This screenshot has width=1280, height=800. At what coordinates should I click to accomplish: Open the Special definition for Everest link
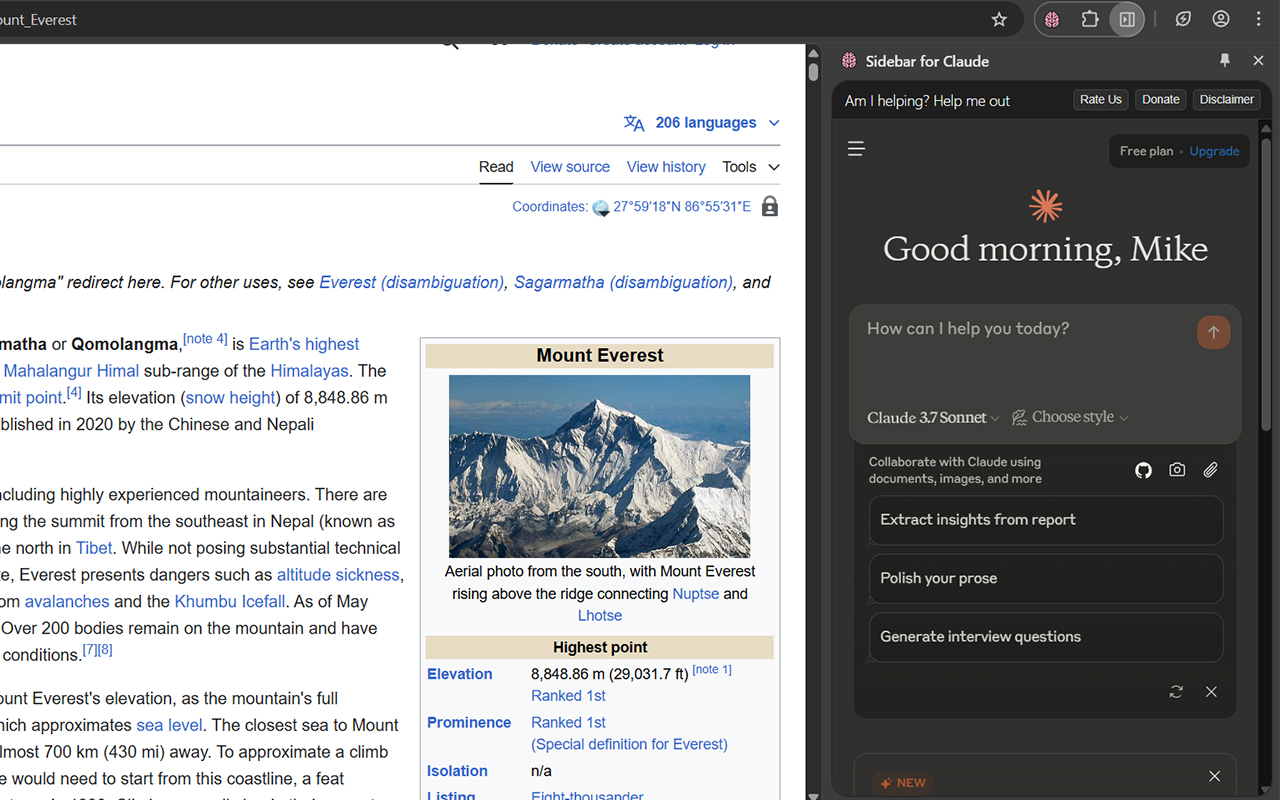click(x=629, y=744)
